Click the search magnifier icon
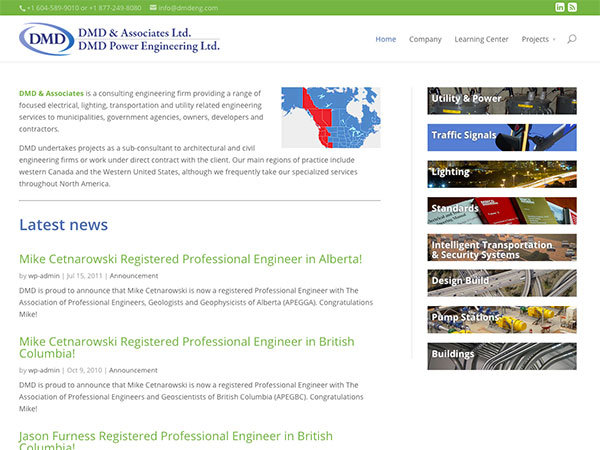 pos(572,39)
